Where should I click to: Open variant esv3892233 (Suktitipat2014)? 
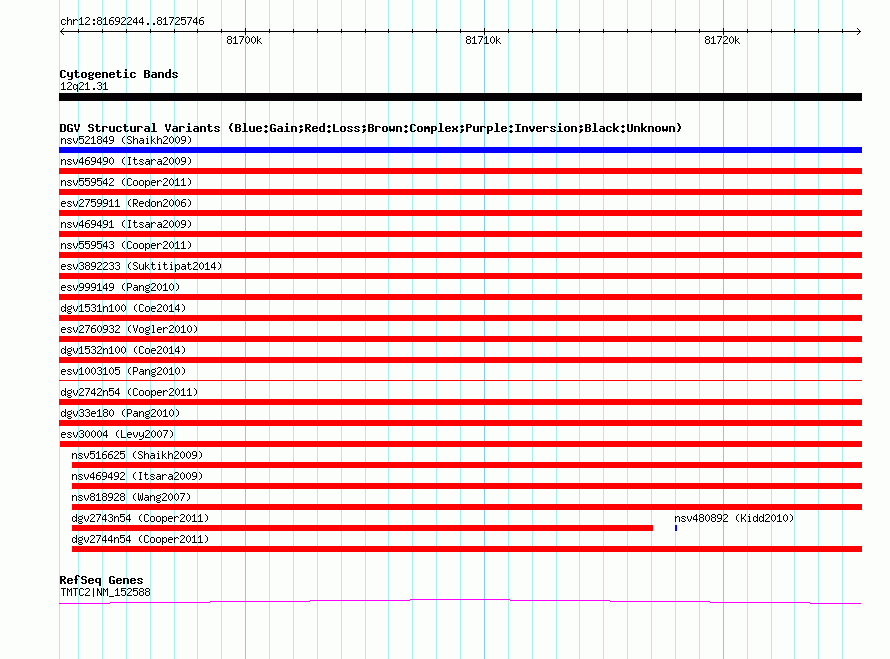(x=141, y=266)
